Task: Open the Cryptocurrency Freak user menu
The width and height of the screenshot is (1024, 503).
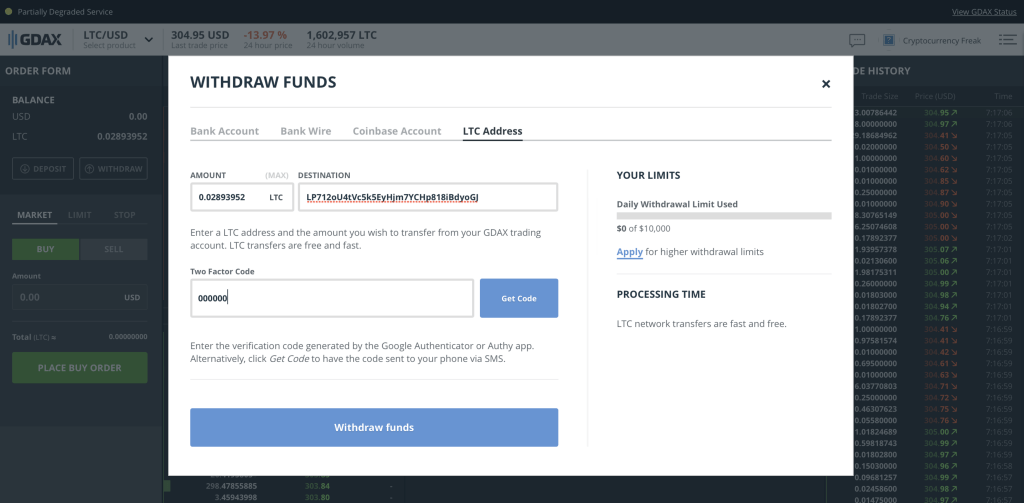Action: click(x=942, y=41)
